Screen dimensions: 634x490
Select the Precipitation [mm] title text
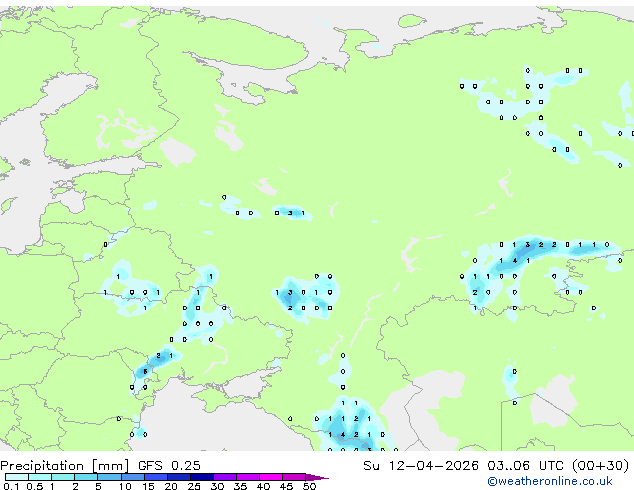point(64,466)
